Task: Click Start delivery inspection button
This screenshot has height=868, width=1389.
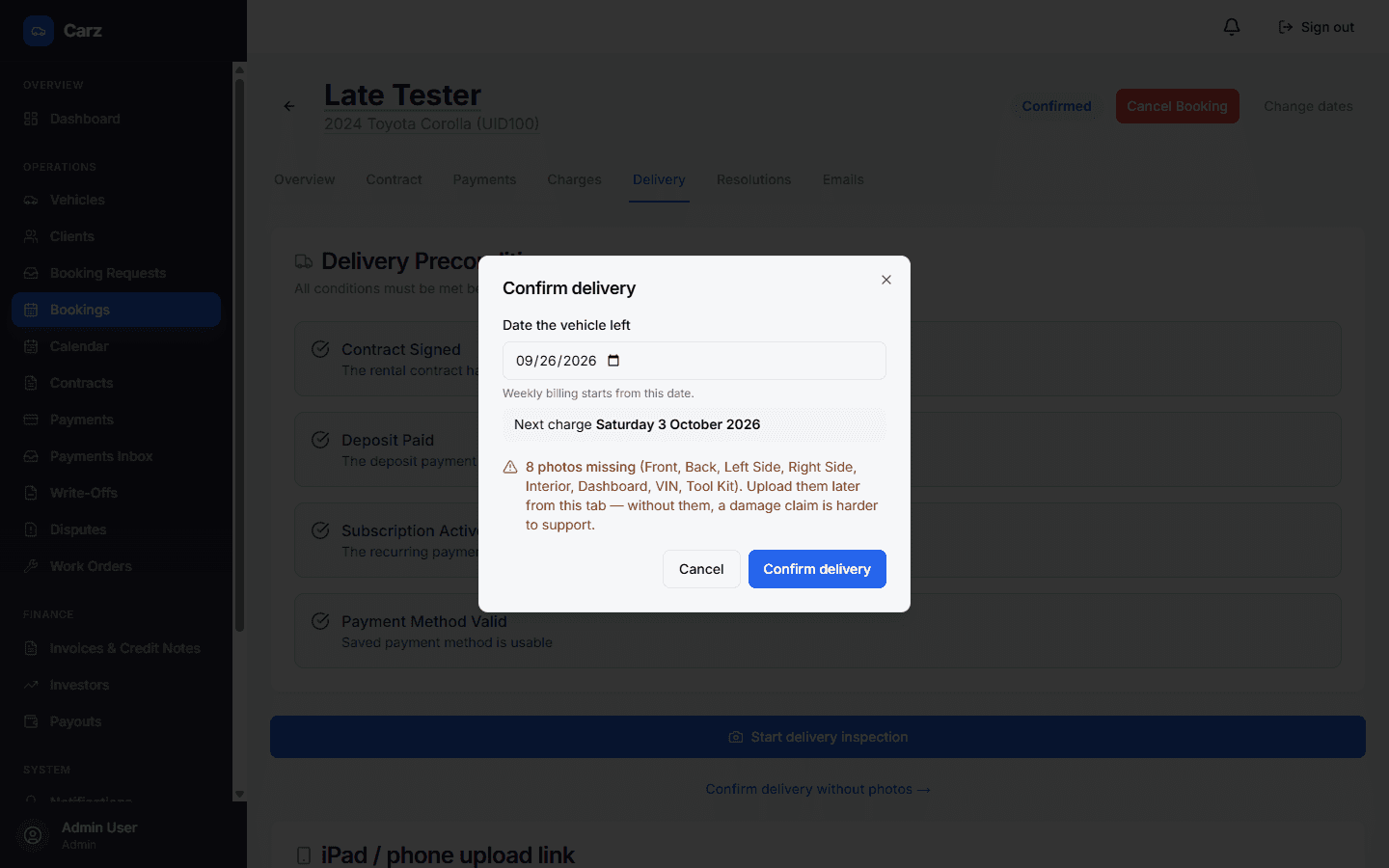Action: 818,737
